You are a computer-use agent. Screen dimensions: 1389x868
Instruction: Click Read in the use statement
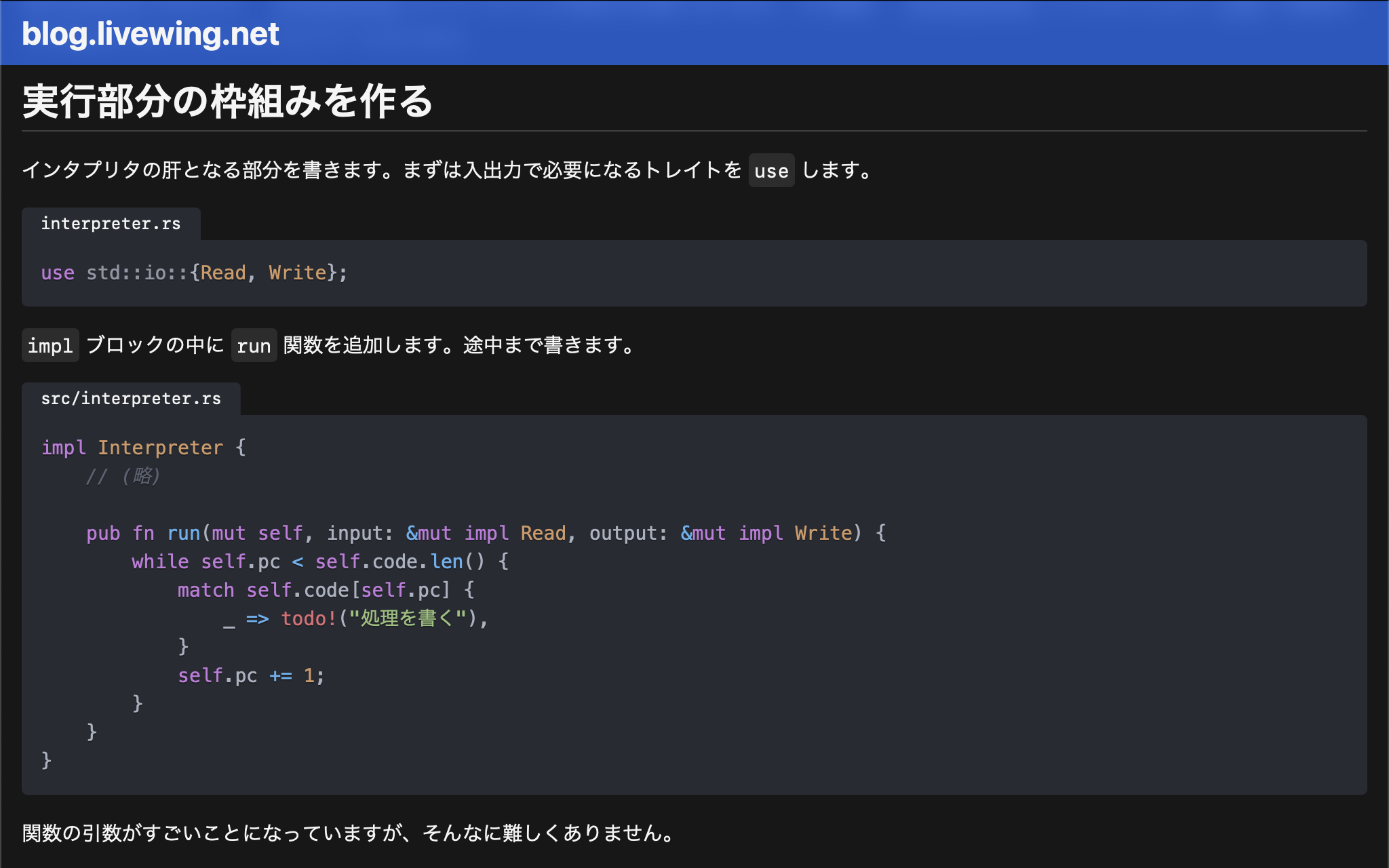[x=224, y=273]
